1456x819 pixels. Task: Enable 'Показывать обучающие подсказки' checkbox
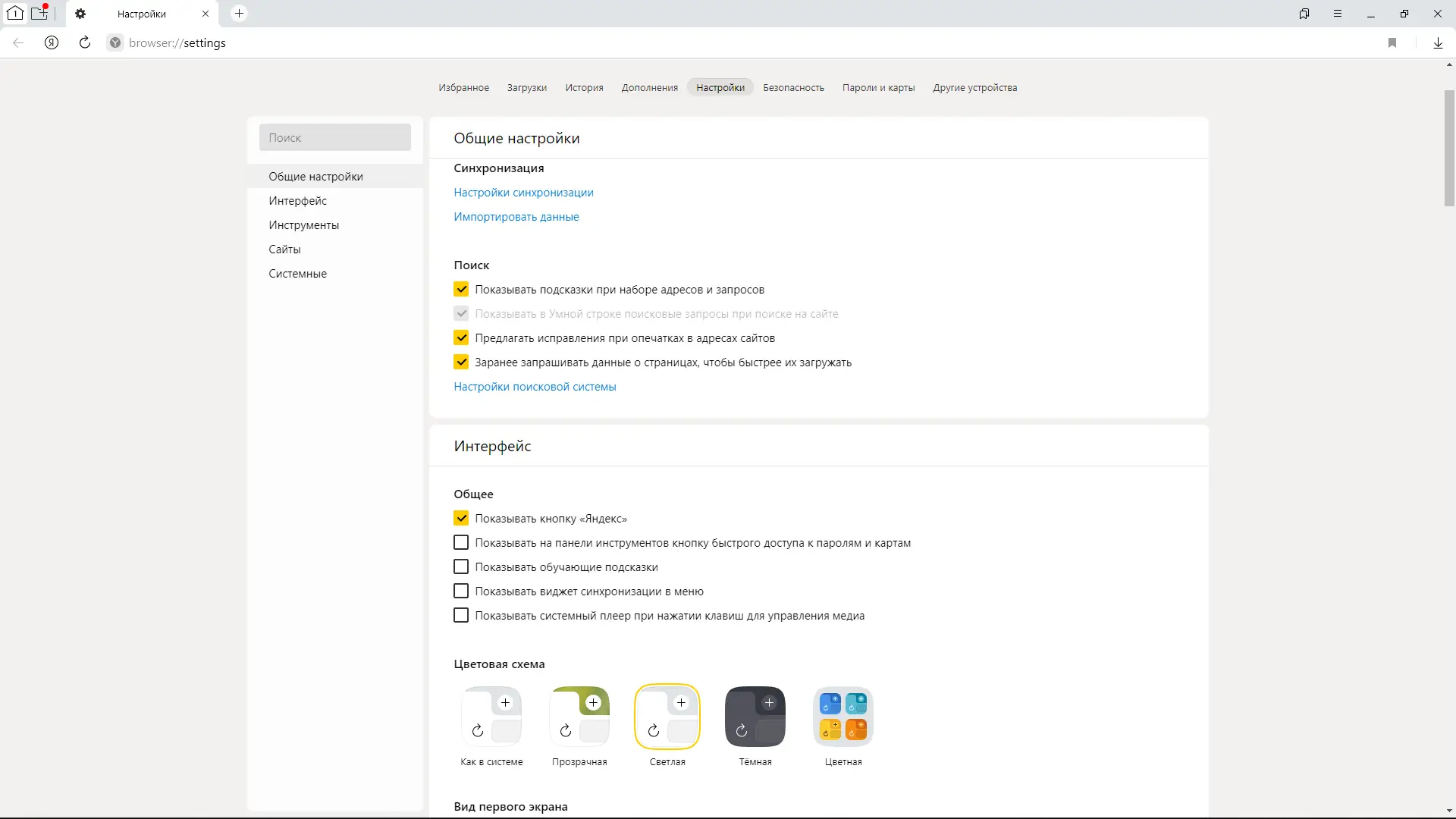click(461, 567)
